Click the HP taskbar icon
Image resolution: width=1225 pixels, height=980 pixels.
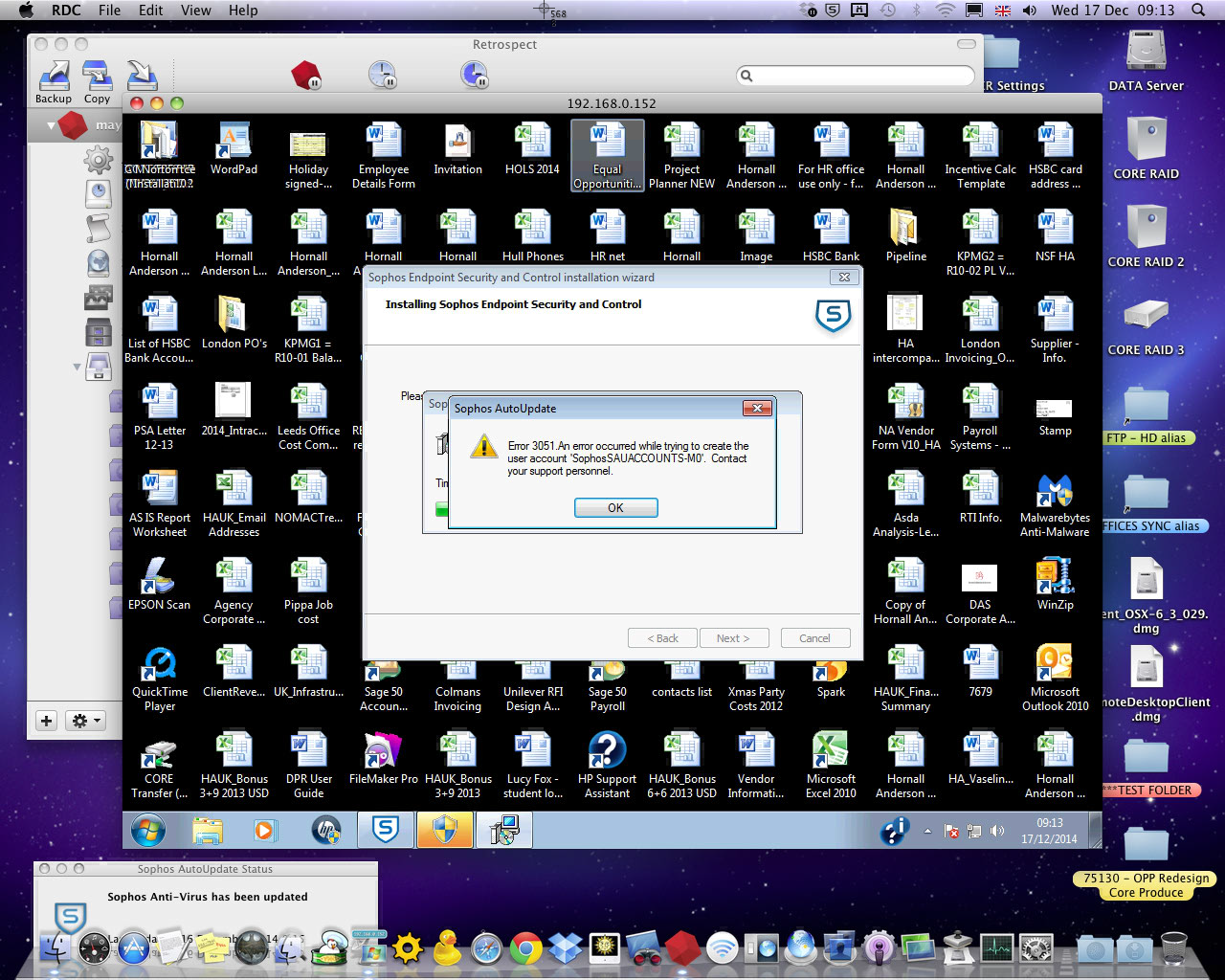326,831
